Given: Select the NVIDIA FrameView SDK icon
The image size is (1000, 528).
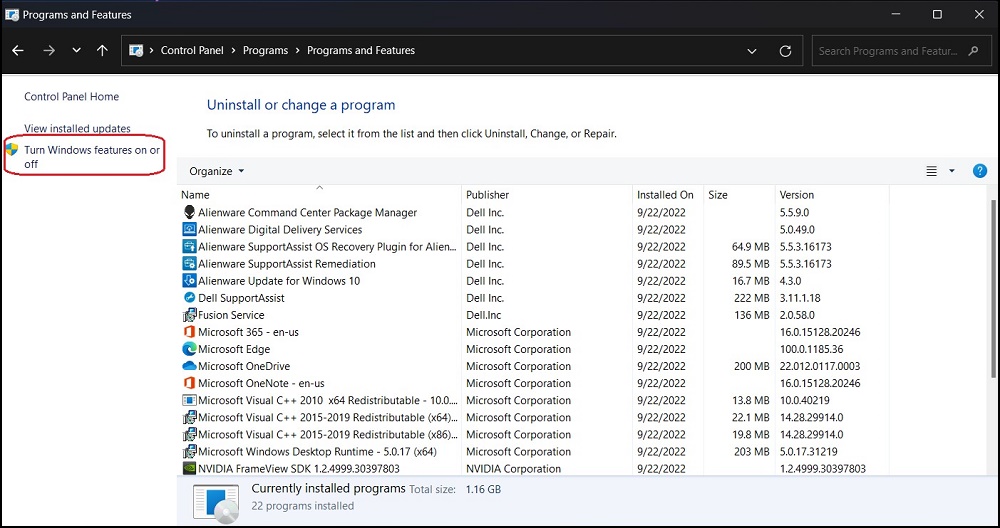Looking at the screenshot, I should pyautogui.click(x=190, y=468).
